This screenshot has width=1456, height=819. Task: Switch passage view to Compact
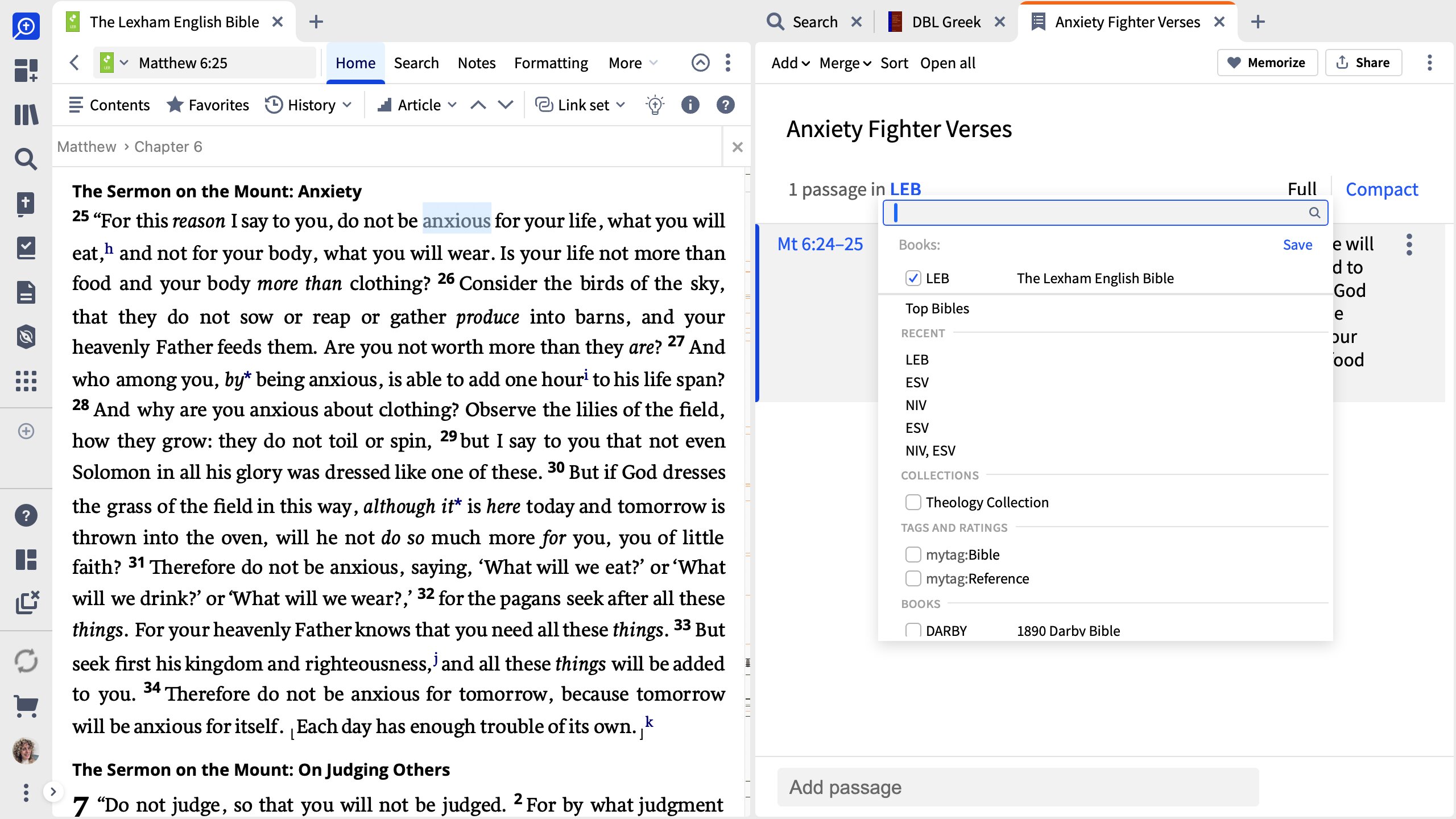click(x=1381, y=189)
